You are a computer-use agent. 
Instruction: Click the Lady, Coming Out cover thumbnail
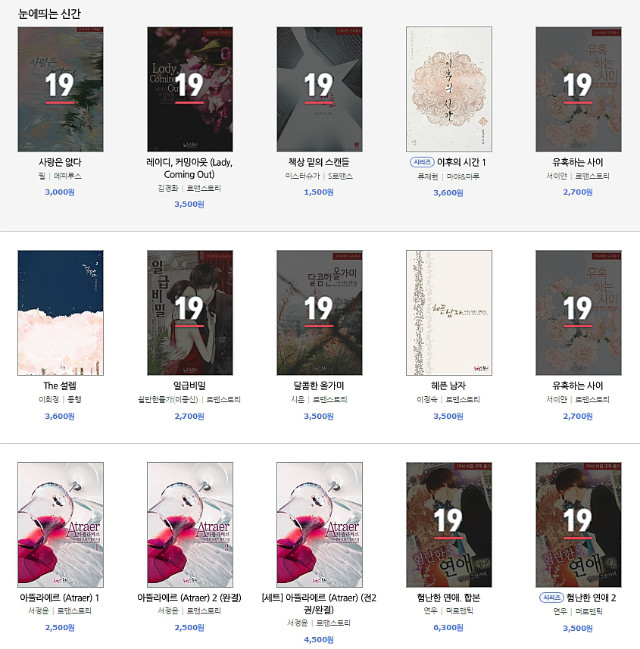(x=190, y=89)
